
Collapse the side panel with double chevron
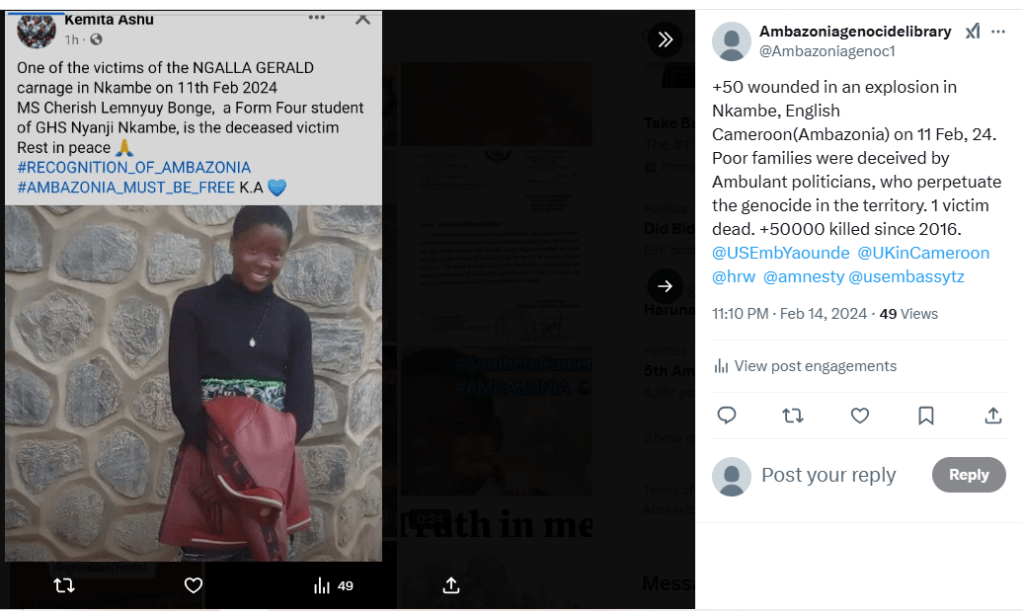[665, 39]
